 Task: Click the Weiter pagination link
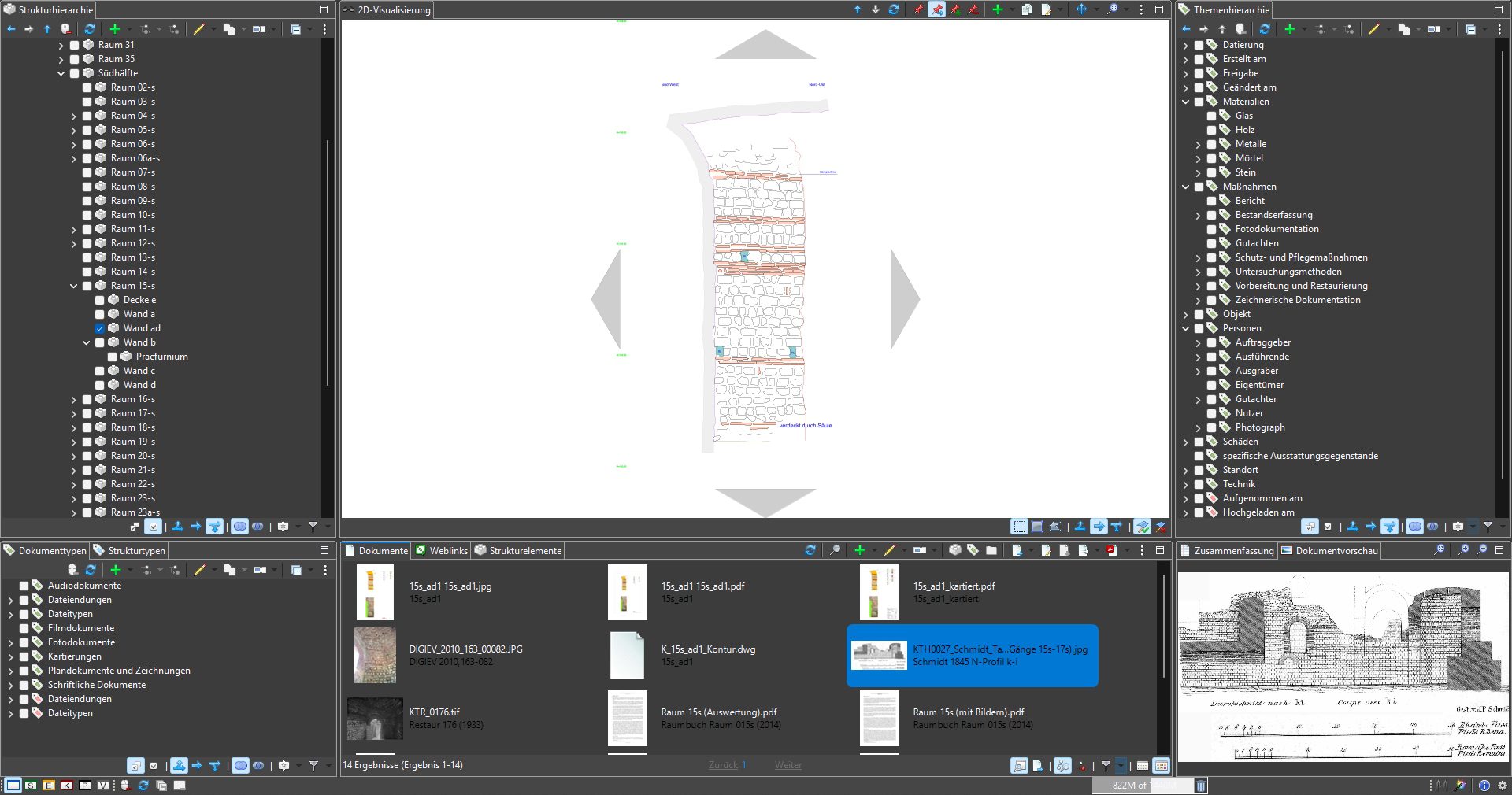(x=787, y=765)
